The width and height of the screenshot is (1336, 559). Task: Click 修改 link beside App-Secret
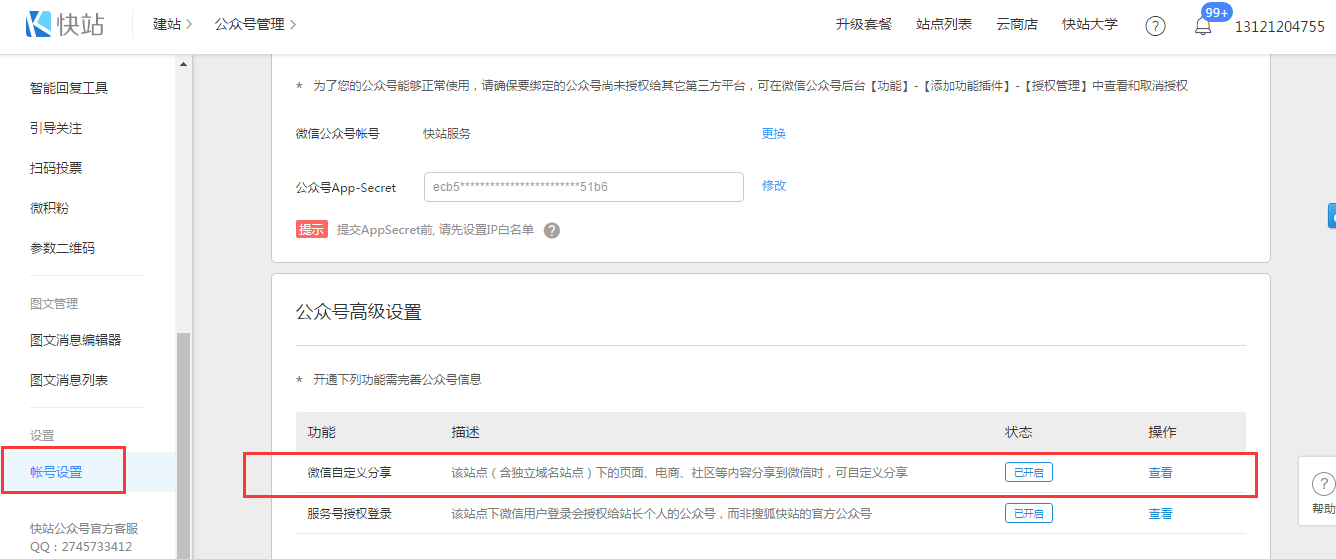click(x=773, y=185)
